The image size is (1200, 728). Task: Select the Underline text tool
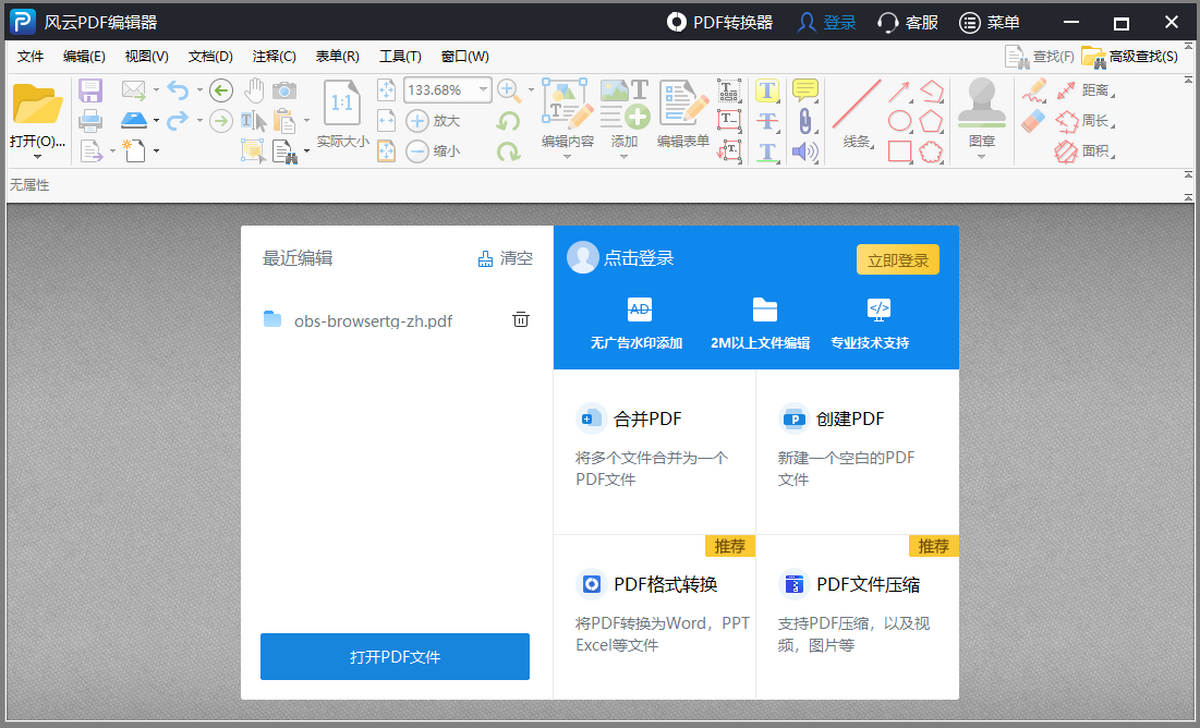point(767,151)
